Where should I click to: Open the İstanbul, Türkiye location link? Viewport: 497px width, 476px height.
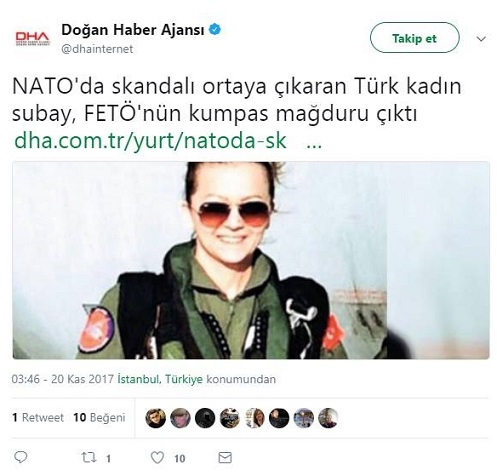coord(160,379)
